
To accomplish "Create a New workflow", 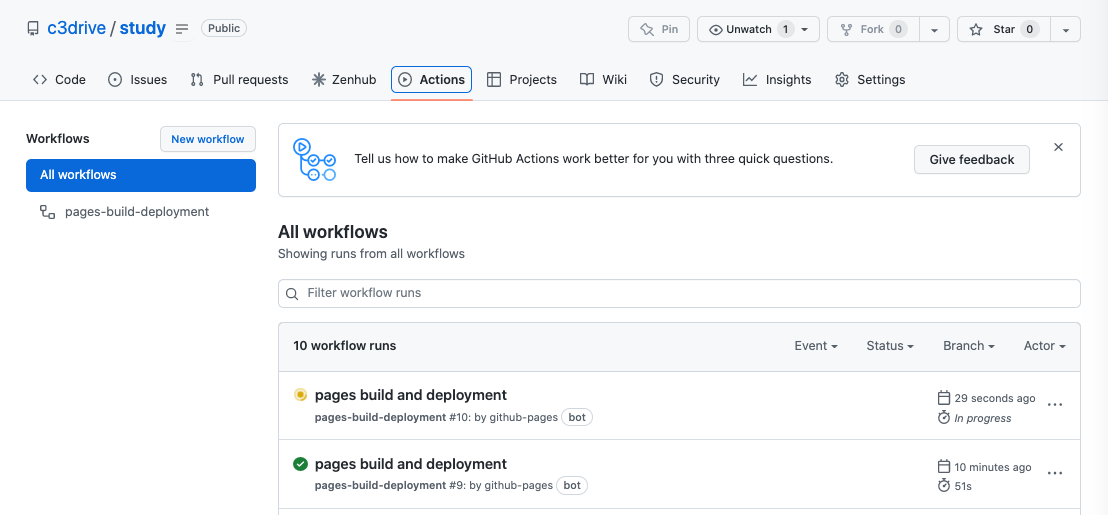I will point(208,139).
